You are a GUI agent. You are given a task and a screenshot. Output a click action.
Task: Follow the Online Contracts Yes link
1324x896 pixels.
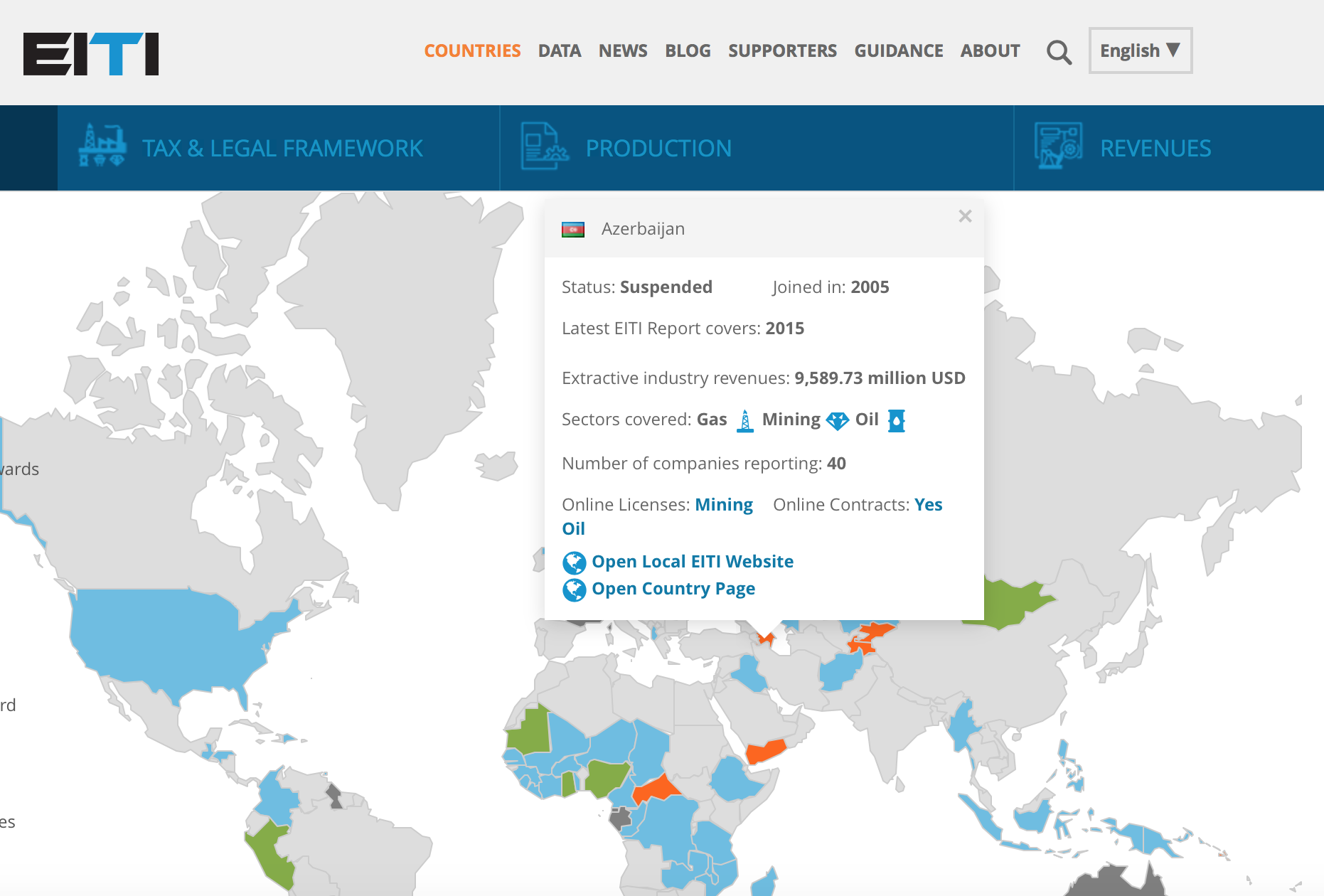click(928, 505)
